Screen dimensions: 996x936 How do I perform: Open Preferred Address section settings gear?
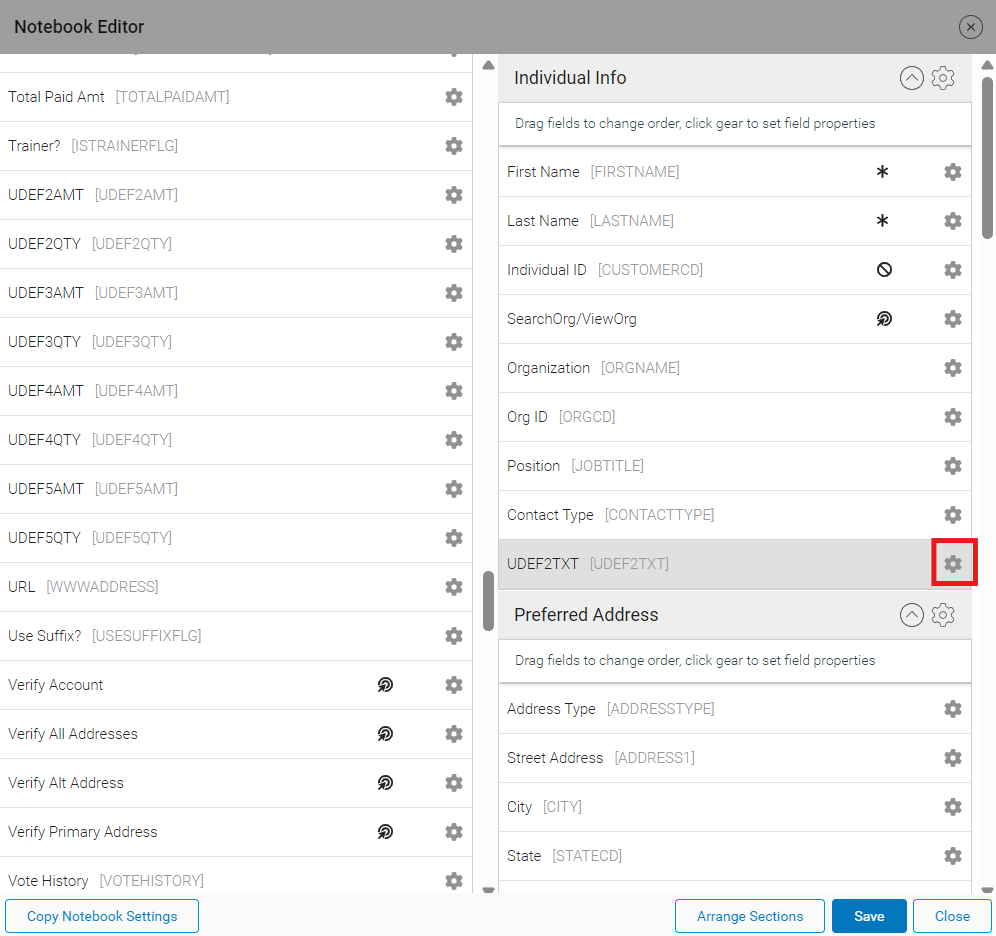(943, 615)
